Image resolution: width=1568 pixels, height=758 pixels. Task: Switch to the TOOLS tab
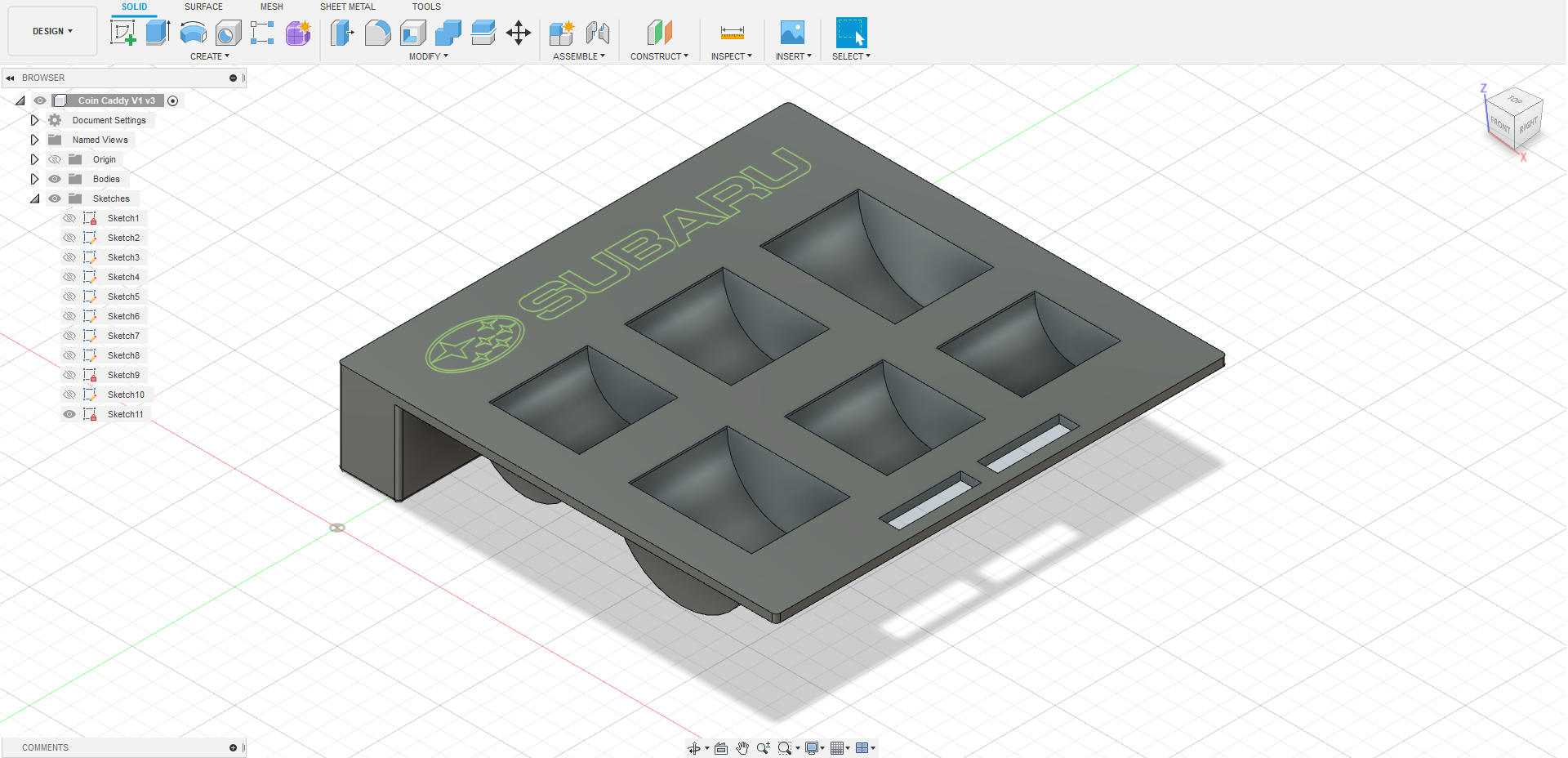(426, 7)
